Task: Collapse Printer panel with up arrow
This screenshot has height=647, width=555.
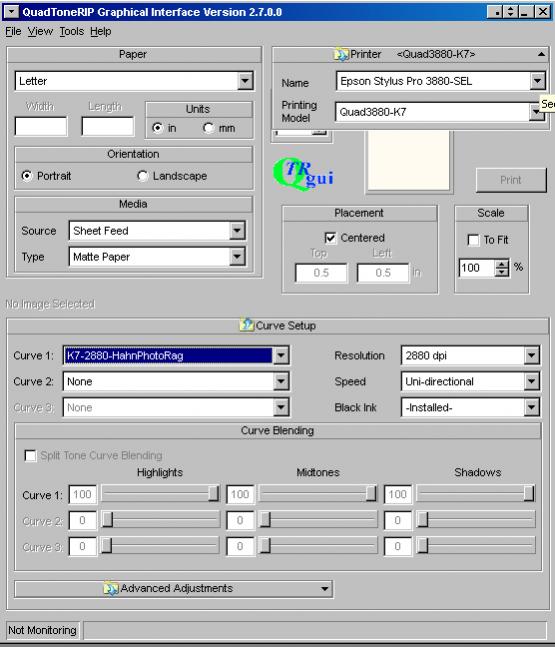Action: (x=541, y=54)
